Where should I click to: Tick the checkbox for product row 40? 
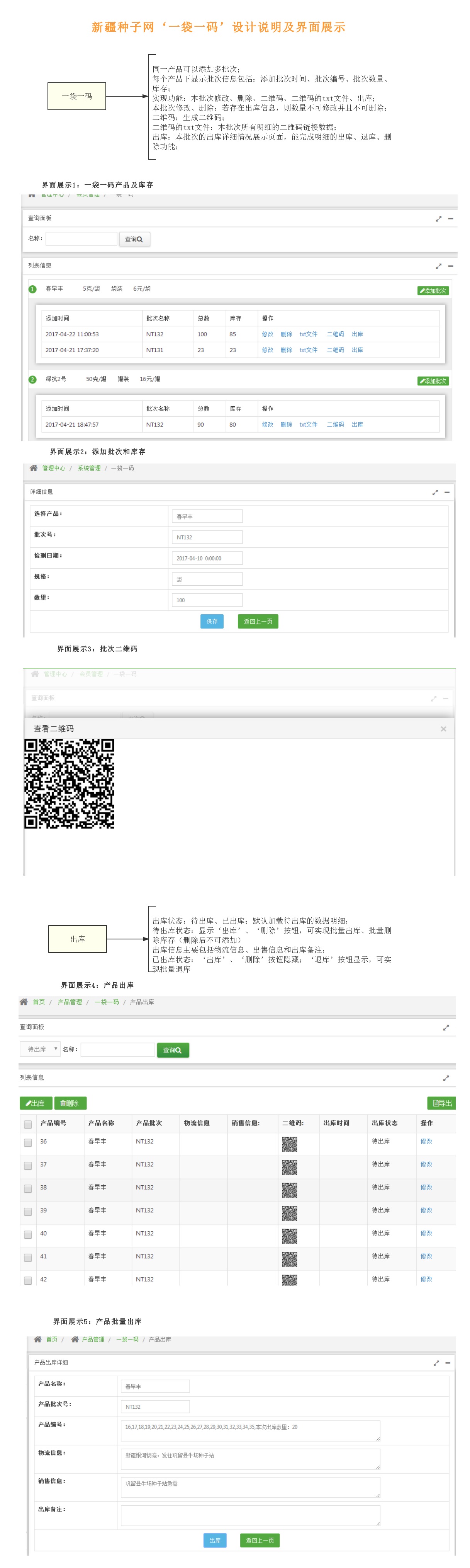28,1234
